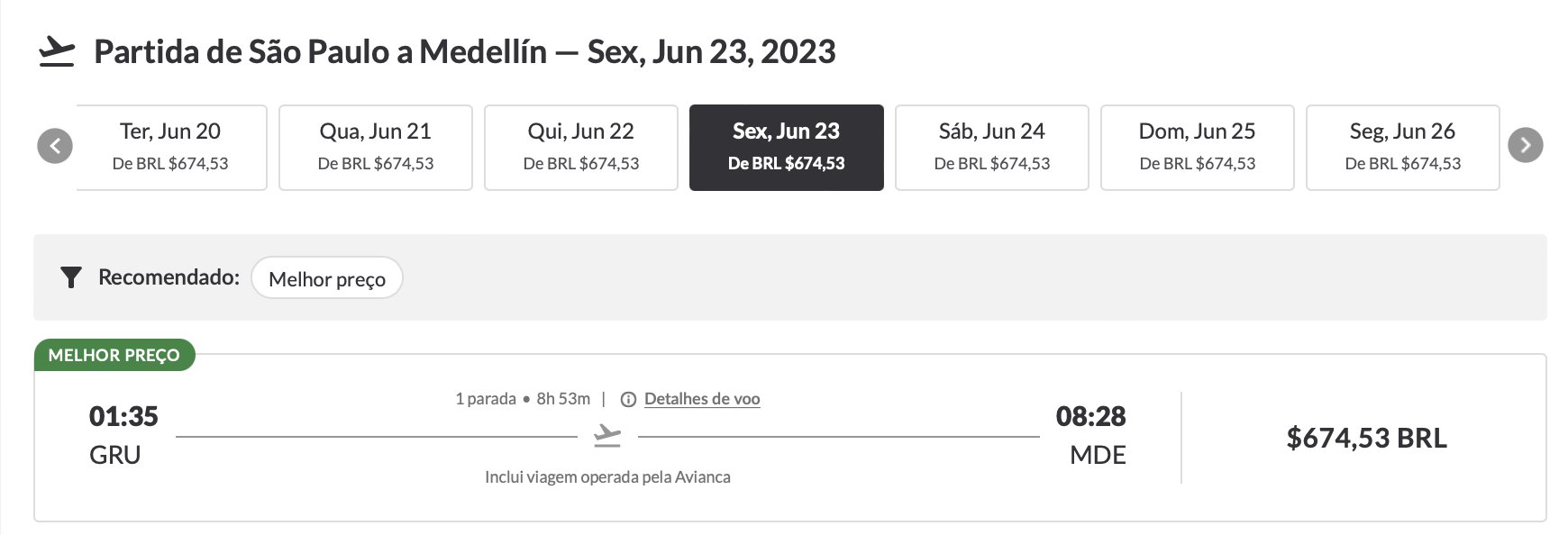Click the filter funnel icon
The height and width of the screenshot is (535, 1568).
point(70,277)
